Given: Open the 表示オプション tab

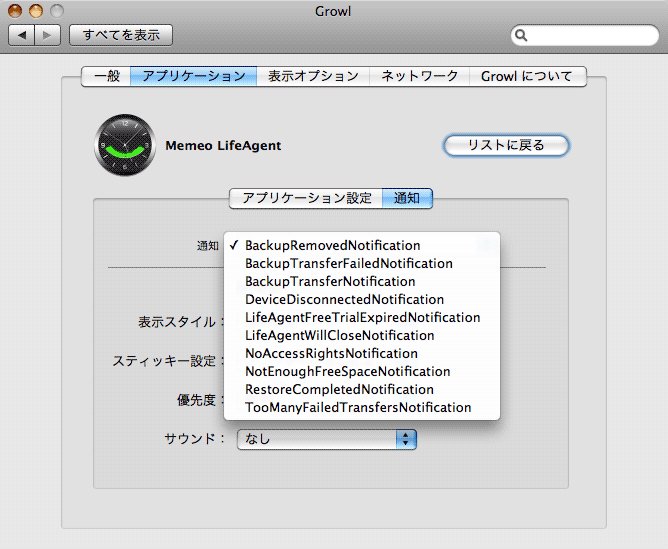Looking at the screenshot, I should tap(313, 76).
